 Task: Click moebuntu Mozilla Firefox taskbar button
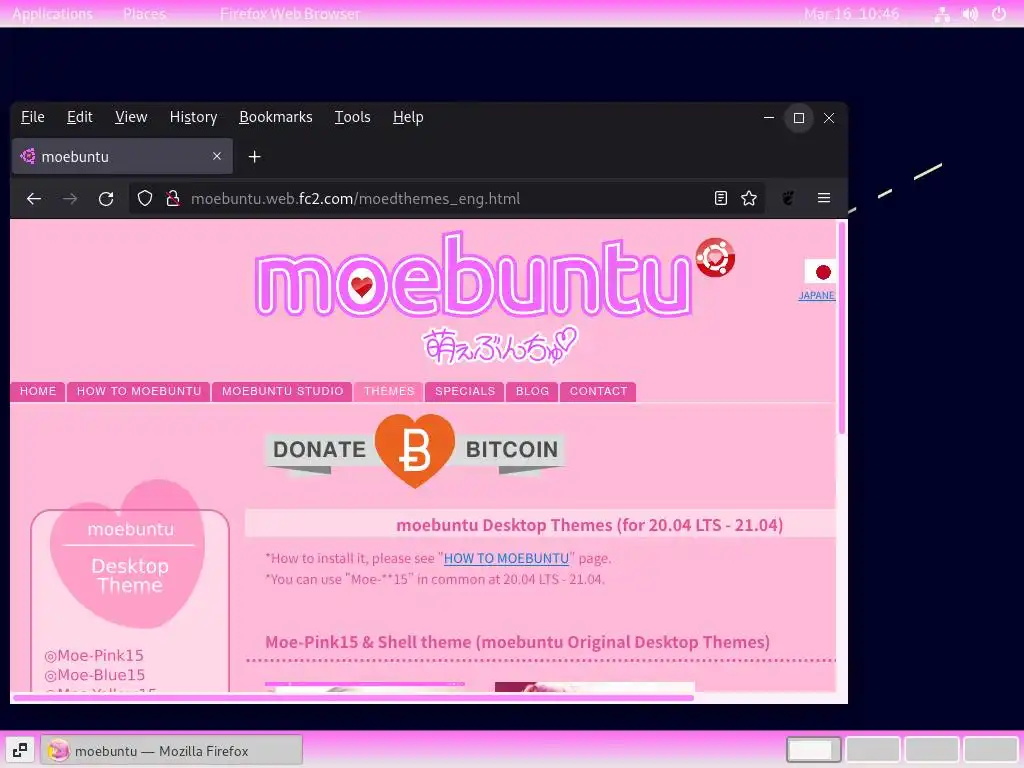pyautogui.click(x=172, y=750)
